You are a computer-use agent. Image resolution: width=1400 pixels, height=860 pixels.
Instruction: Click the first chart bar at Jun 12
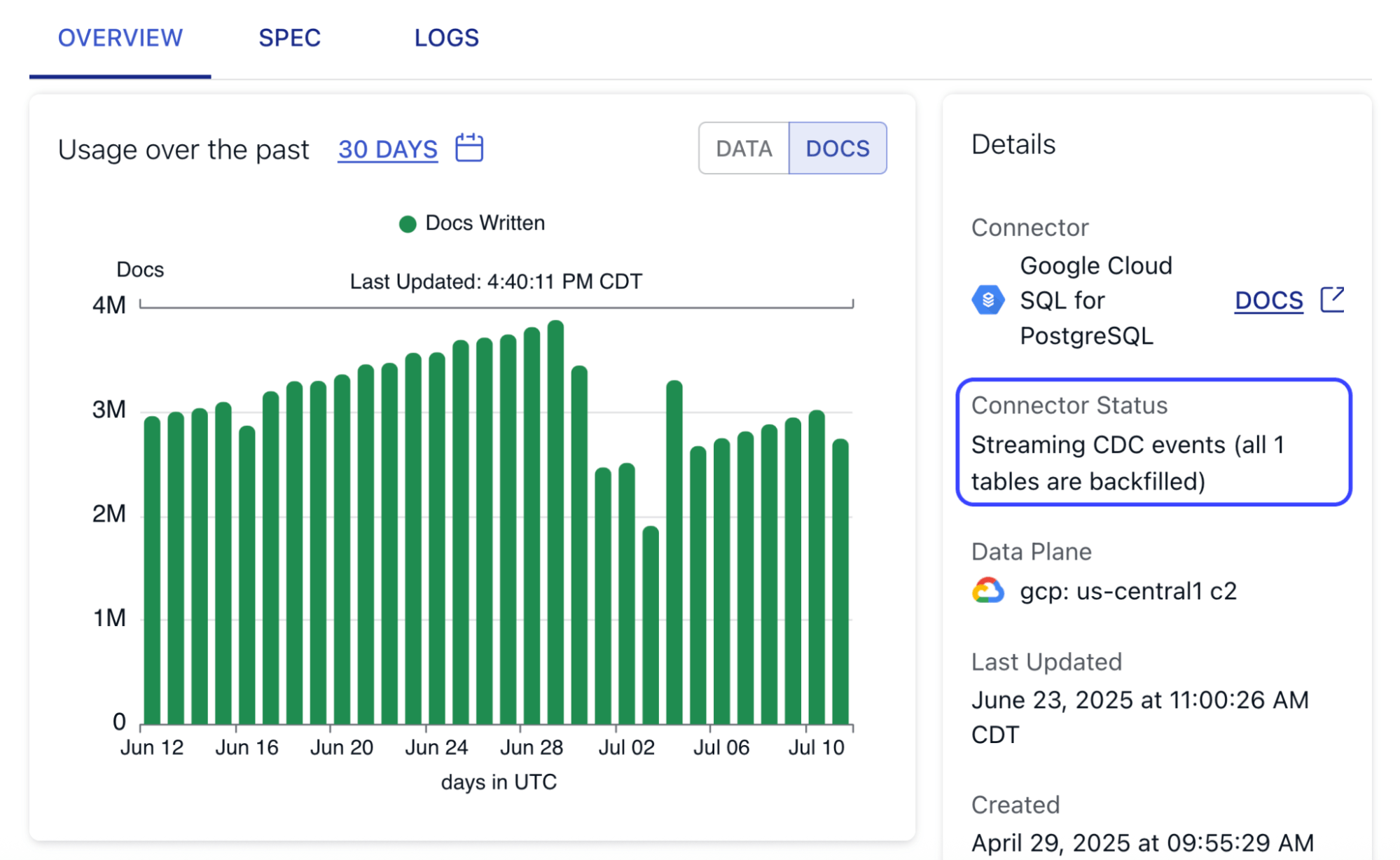pyautogui.click(x=152, y=570)
